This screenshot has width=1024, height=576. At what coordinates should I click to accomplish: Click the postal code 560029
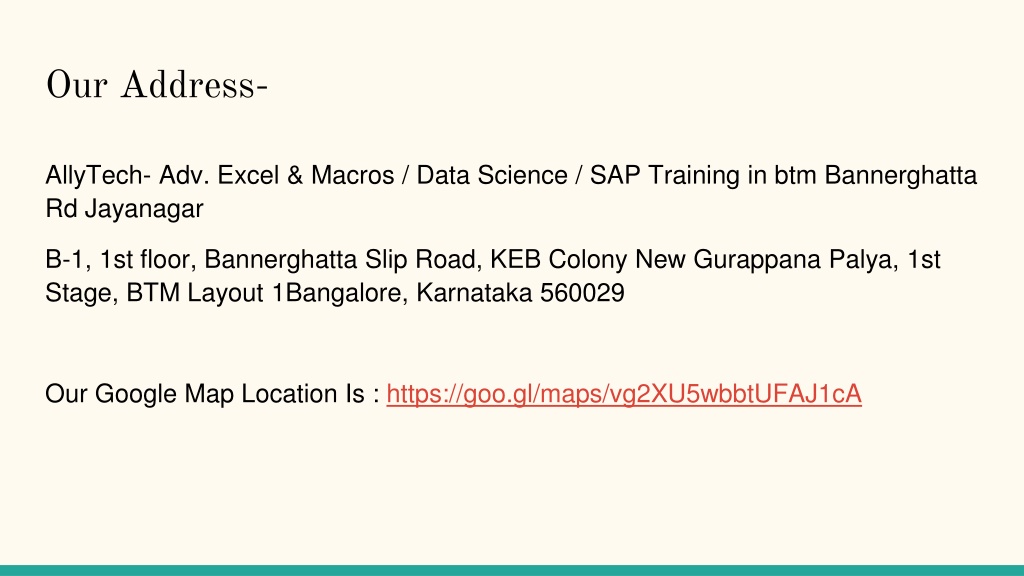pos(582,293)
